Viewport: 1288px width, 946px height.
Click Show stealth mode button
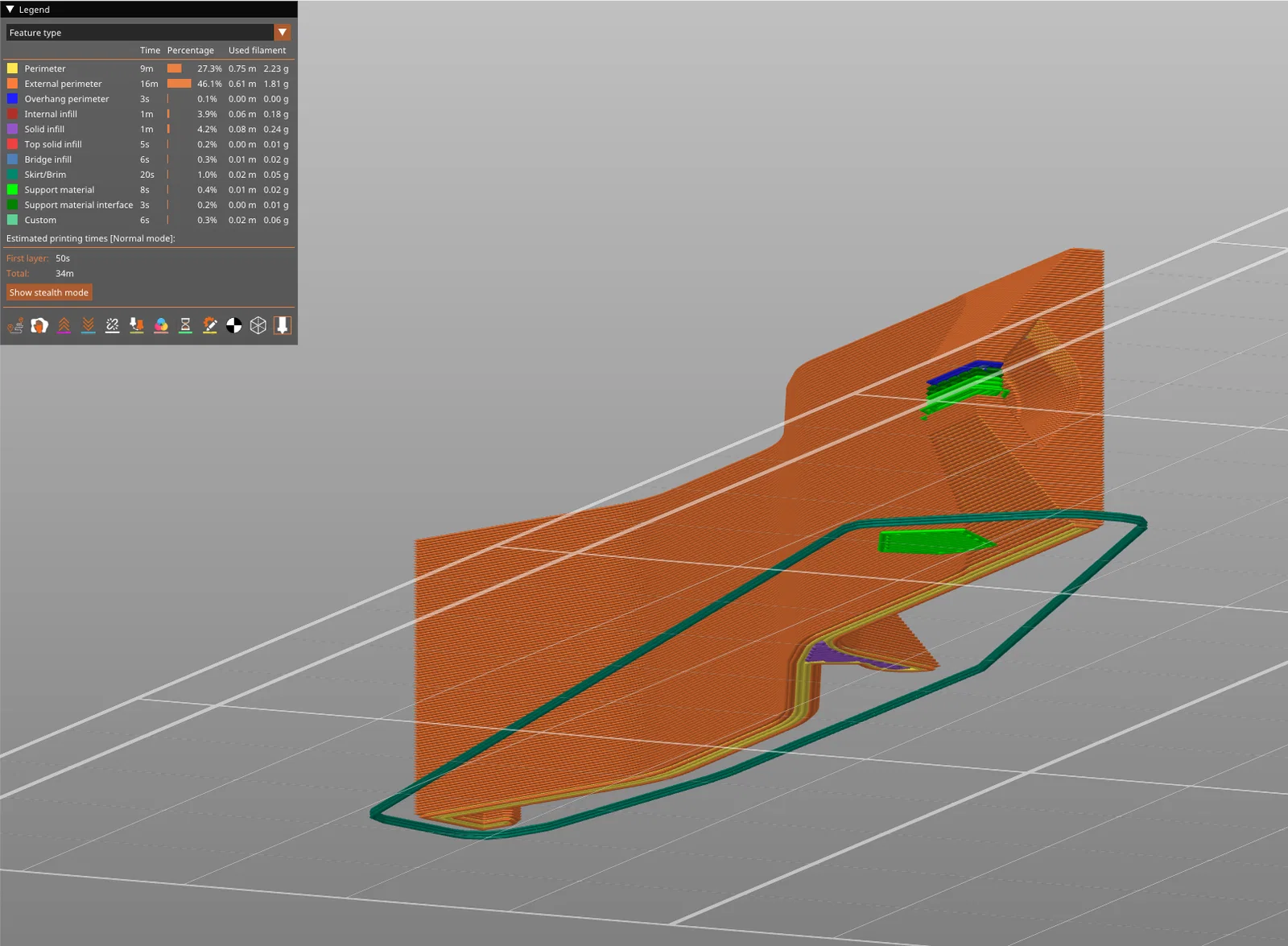click(x=49, y=292)
